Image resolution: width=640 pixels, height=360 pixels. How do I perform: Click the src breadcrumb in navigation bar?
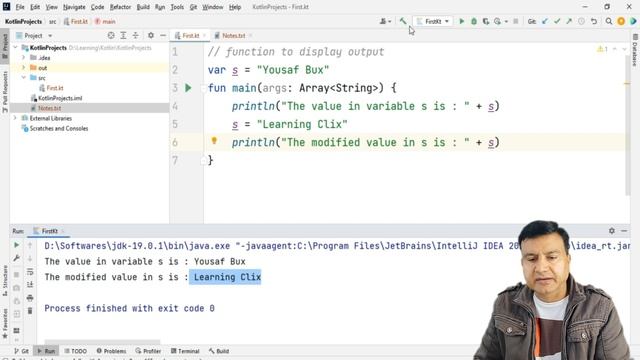(53, 21)
